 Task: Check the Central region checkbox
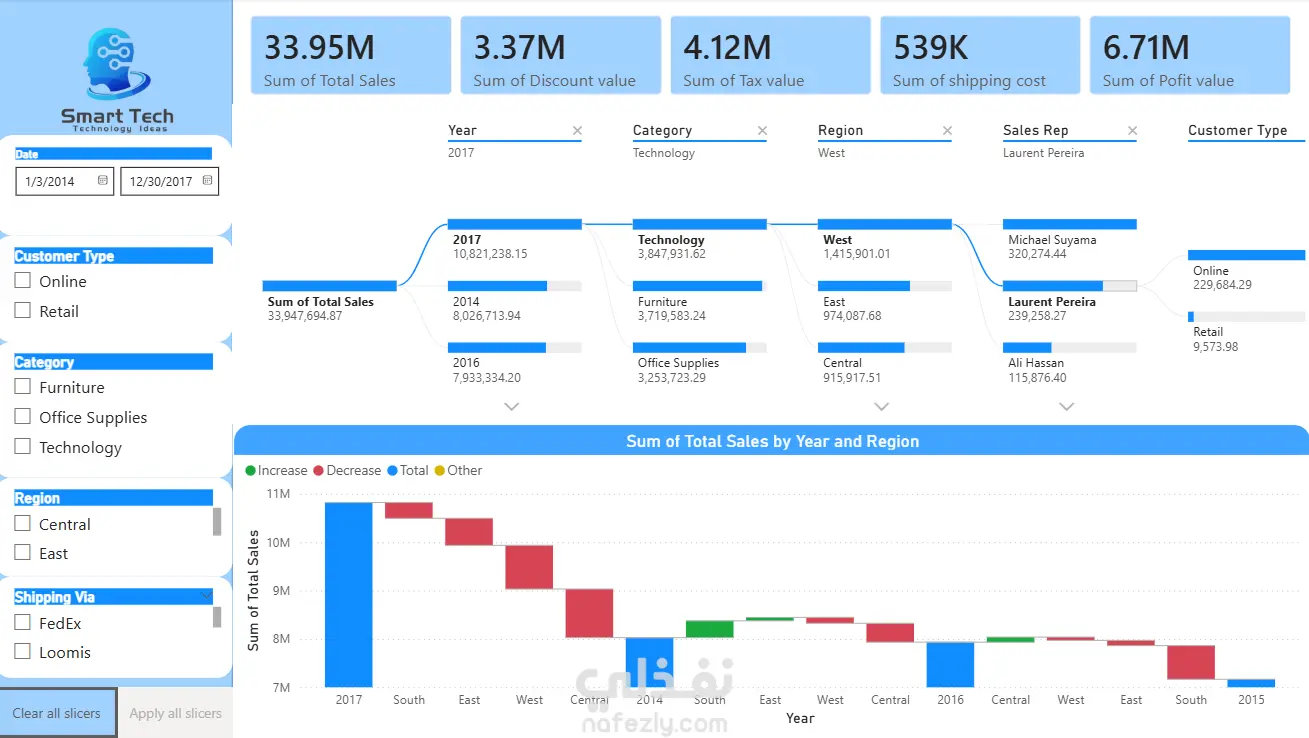(x=23, y=524)
